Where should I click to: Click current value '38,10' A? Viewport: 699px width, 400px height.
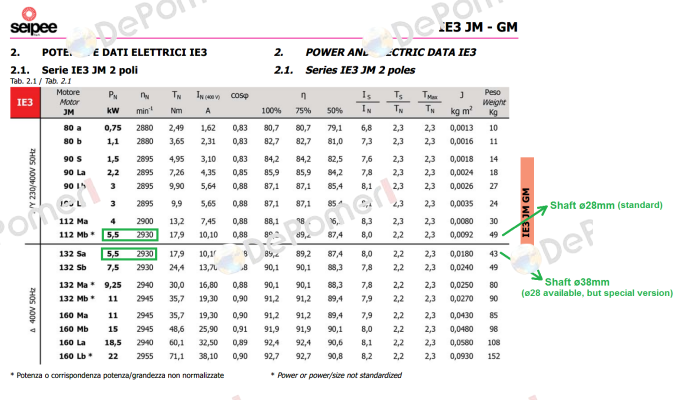point(208,356)
